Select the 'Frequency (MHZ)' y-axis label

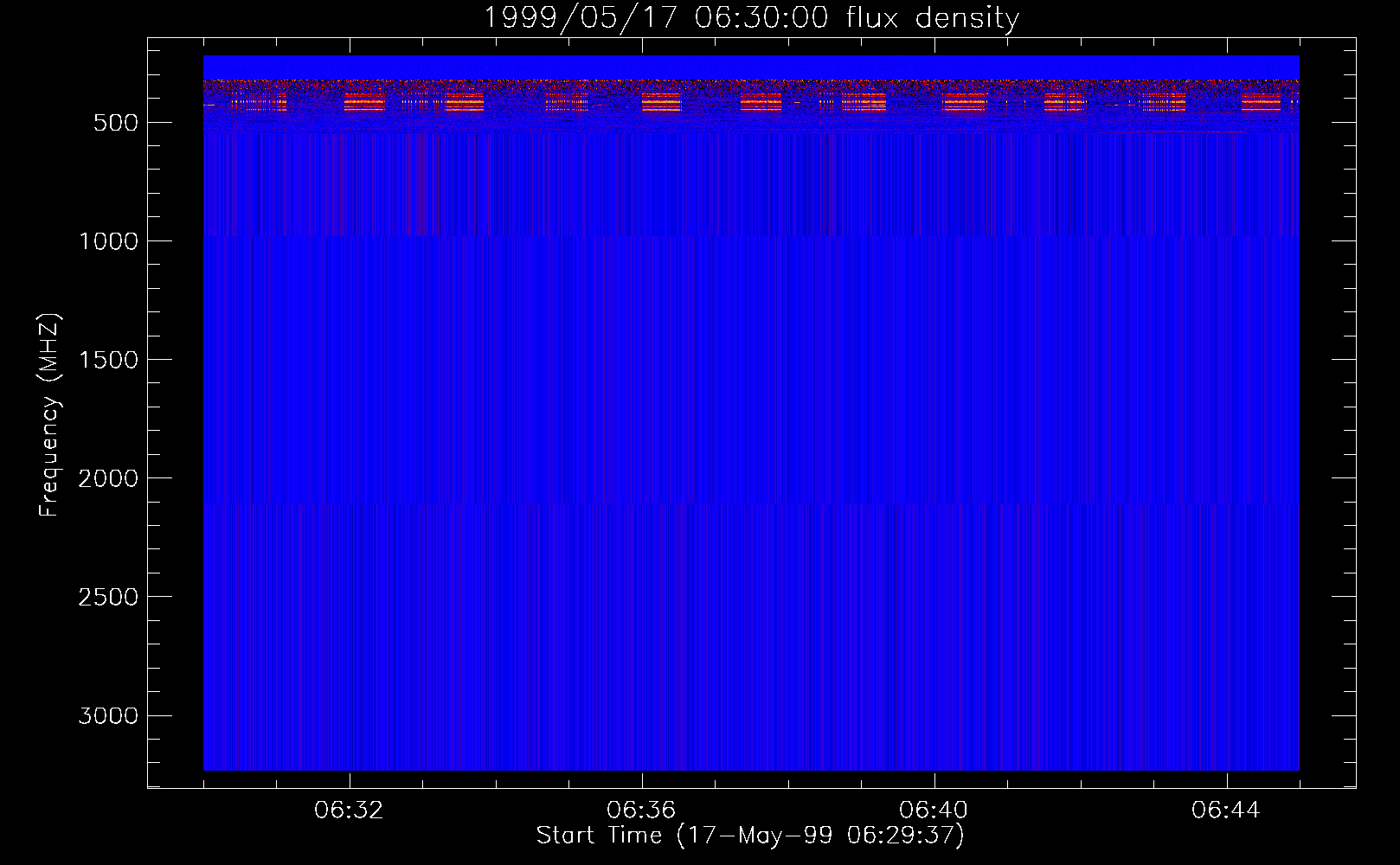click(x=49, y=415)
